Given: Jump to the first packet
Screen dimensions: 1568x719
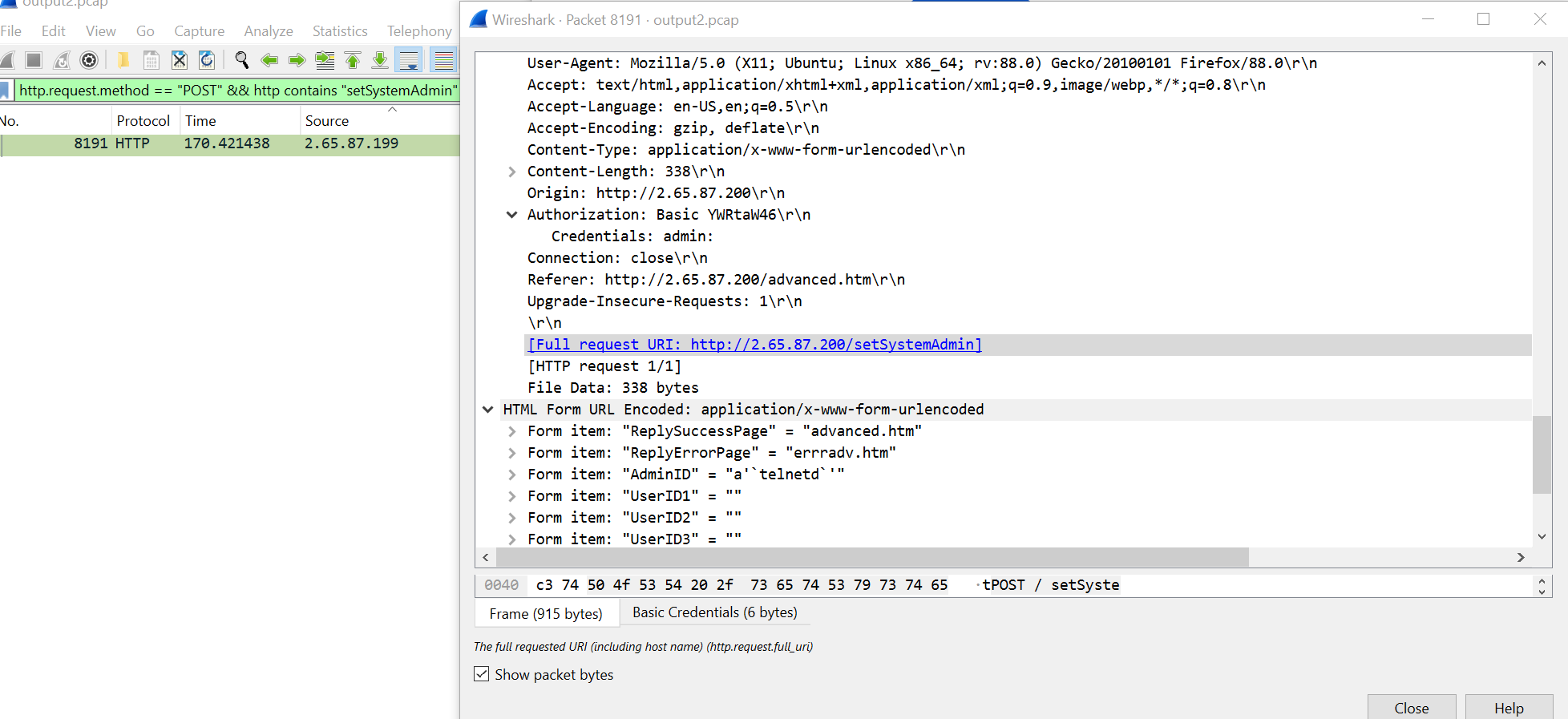Looking at the screenshot, I should pos(353,60).
